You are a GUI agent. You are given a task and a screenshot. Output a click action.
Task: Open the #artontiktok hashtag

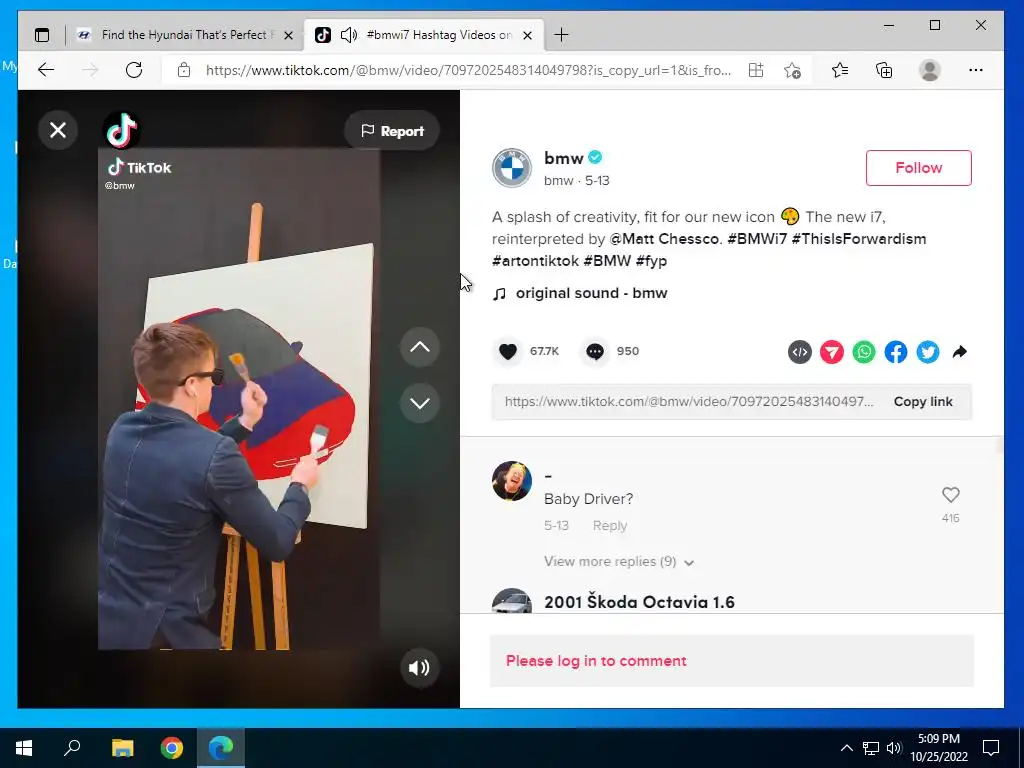(x=535, y=261)
